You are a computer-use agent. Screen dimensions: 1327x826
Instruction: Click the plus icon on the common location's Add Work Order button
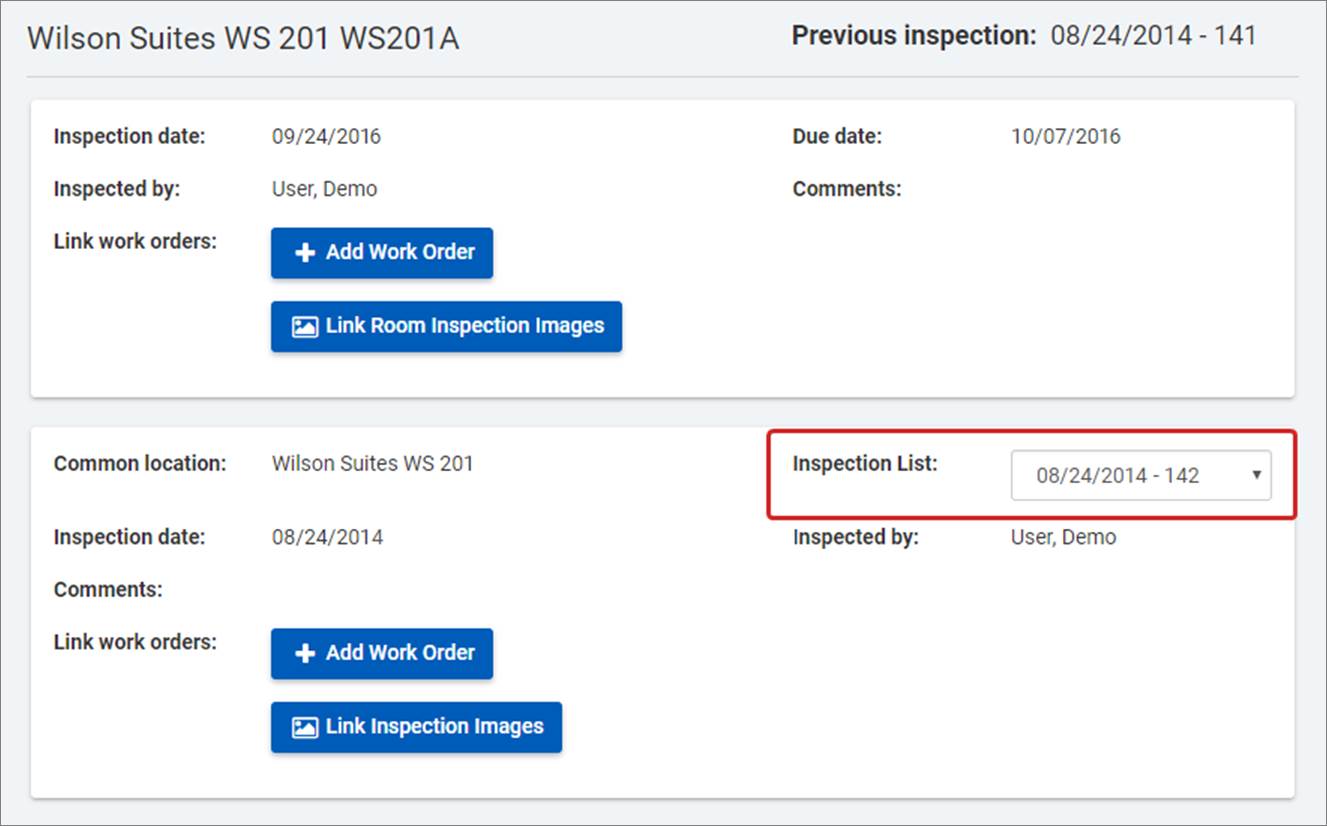[305, 654]
